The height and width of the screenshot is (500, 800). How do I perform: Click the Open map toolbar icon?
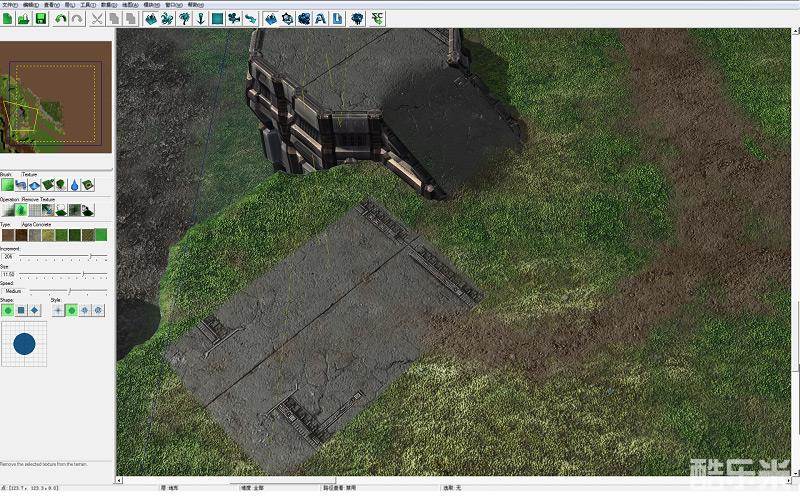(24, 18)
